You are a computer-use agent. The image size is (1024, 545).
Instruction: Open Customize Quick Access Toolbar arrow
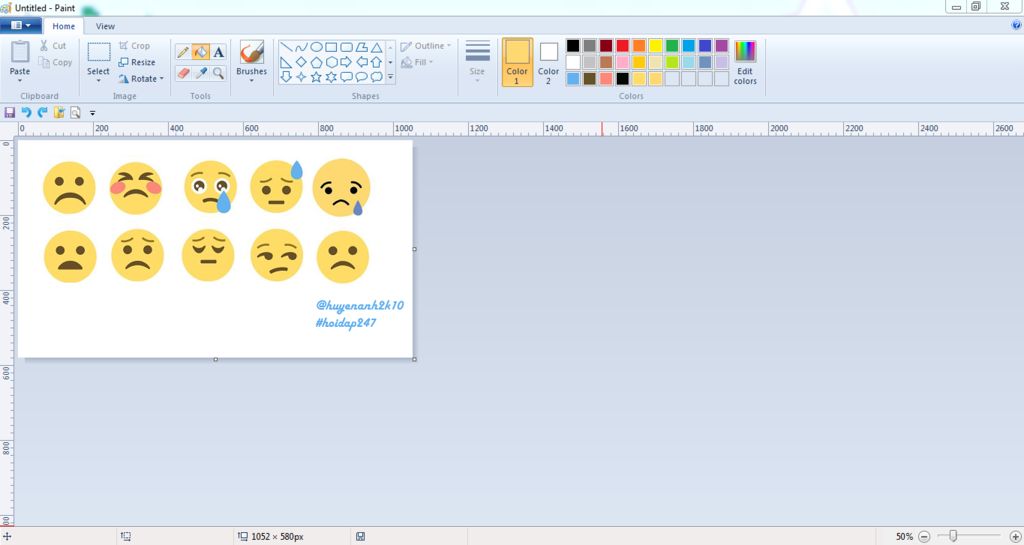92,113
